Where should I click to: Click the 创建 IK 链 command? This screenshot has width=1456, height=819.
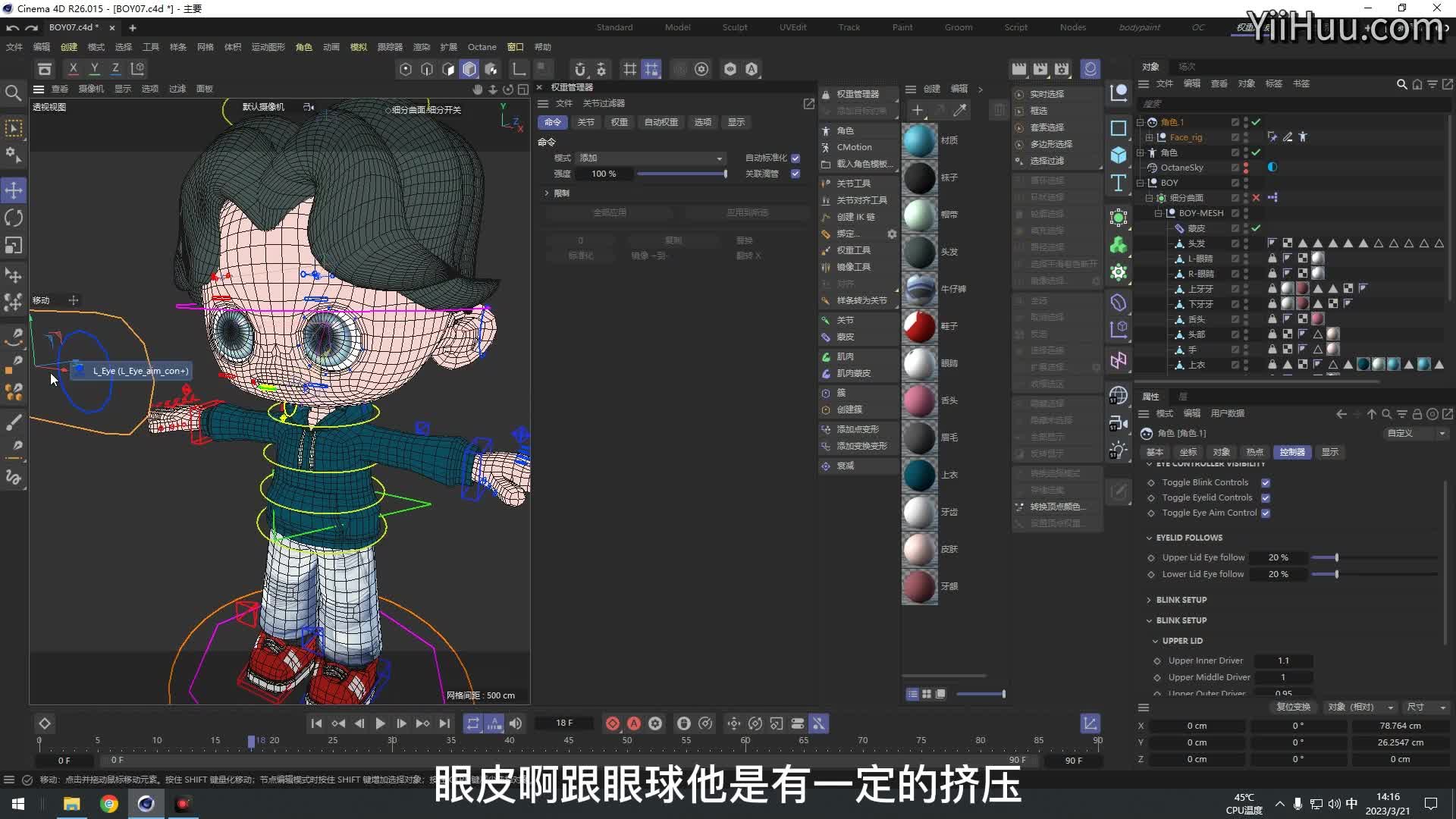click(x=855, y=217)
